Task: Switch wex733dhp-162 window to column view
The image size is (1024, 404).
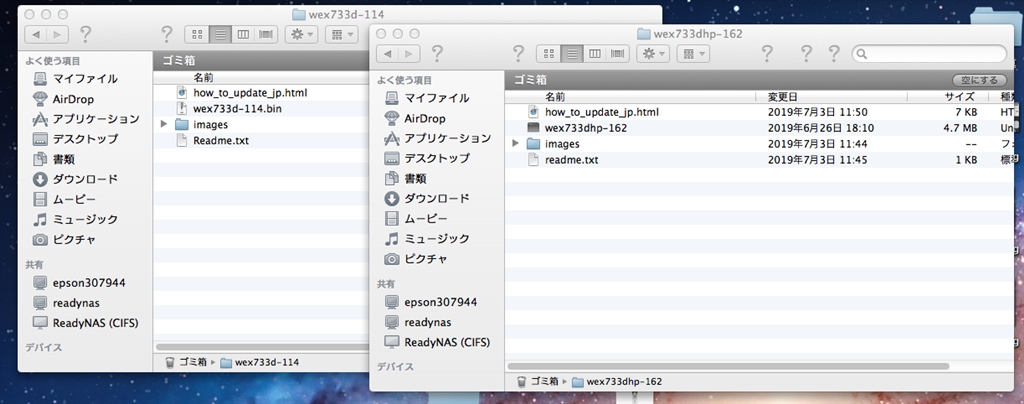Action: [x=594, y=54]
